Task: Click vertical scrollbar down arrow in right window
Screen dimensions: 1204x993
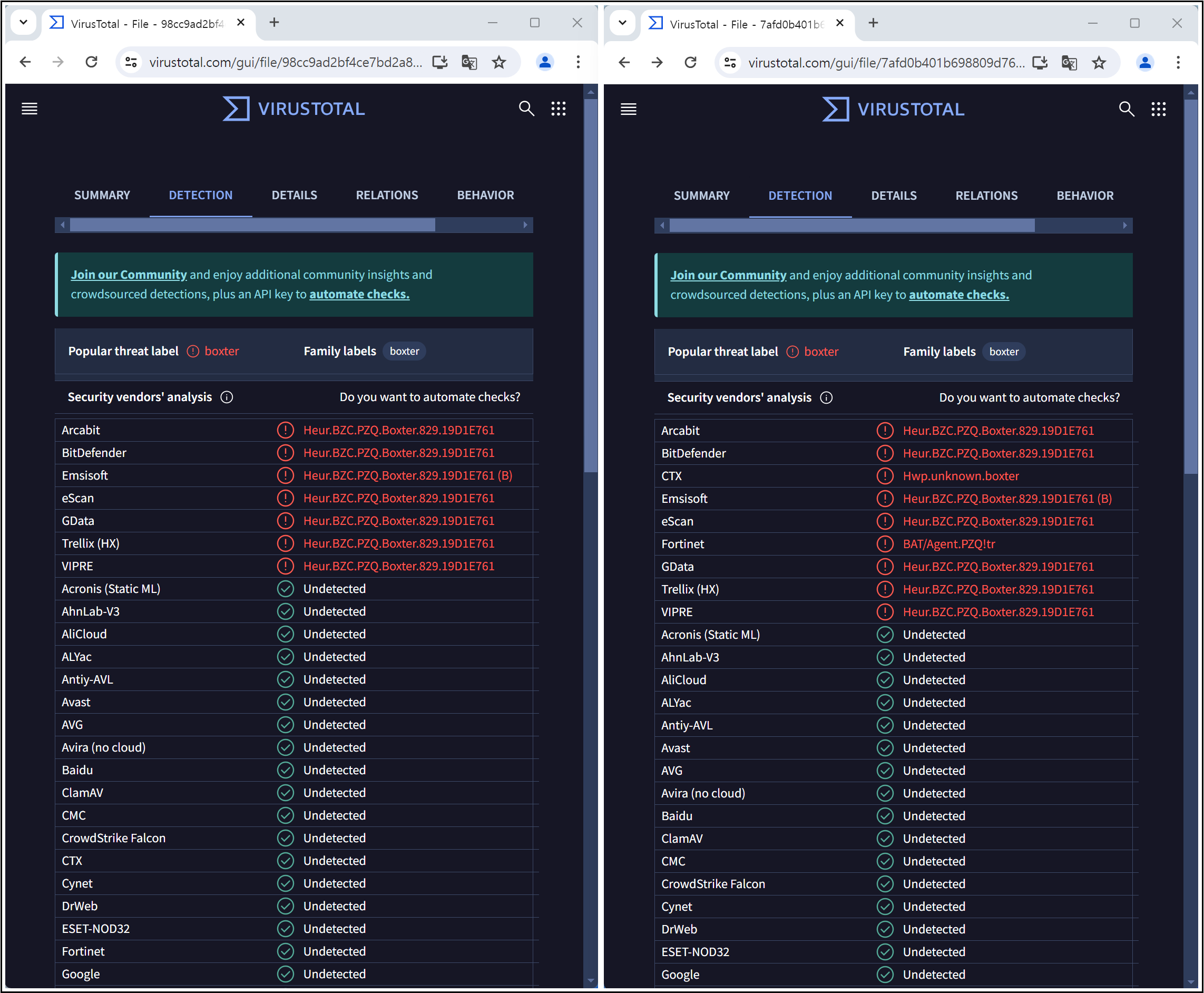Action: [1191, 981]
